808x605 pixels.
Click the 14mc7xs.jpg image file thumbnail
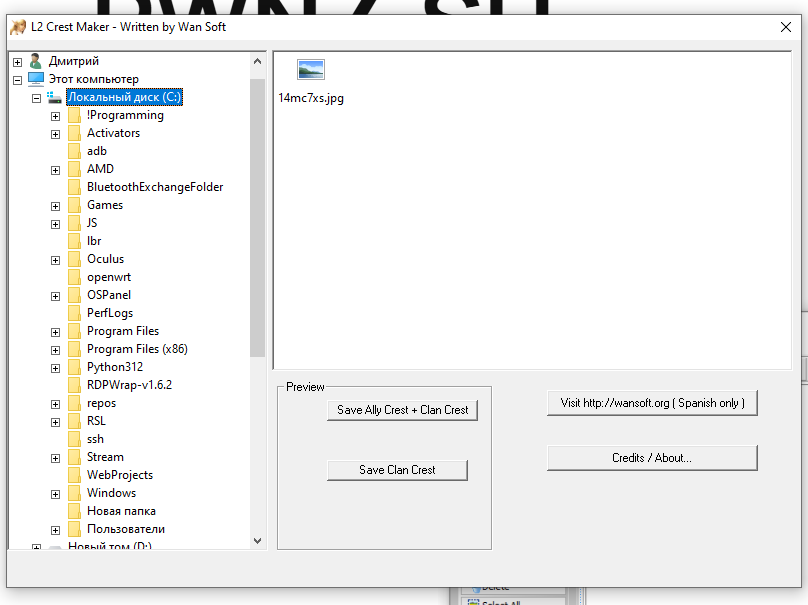(311, 70)
